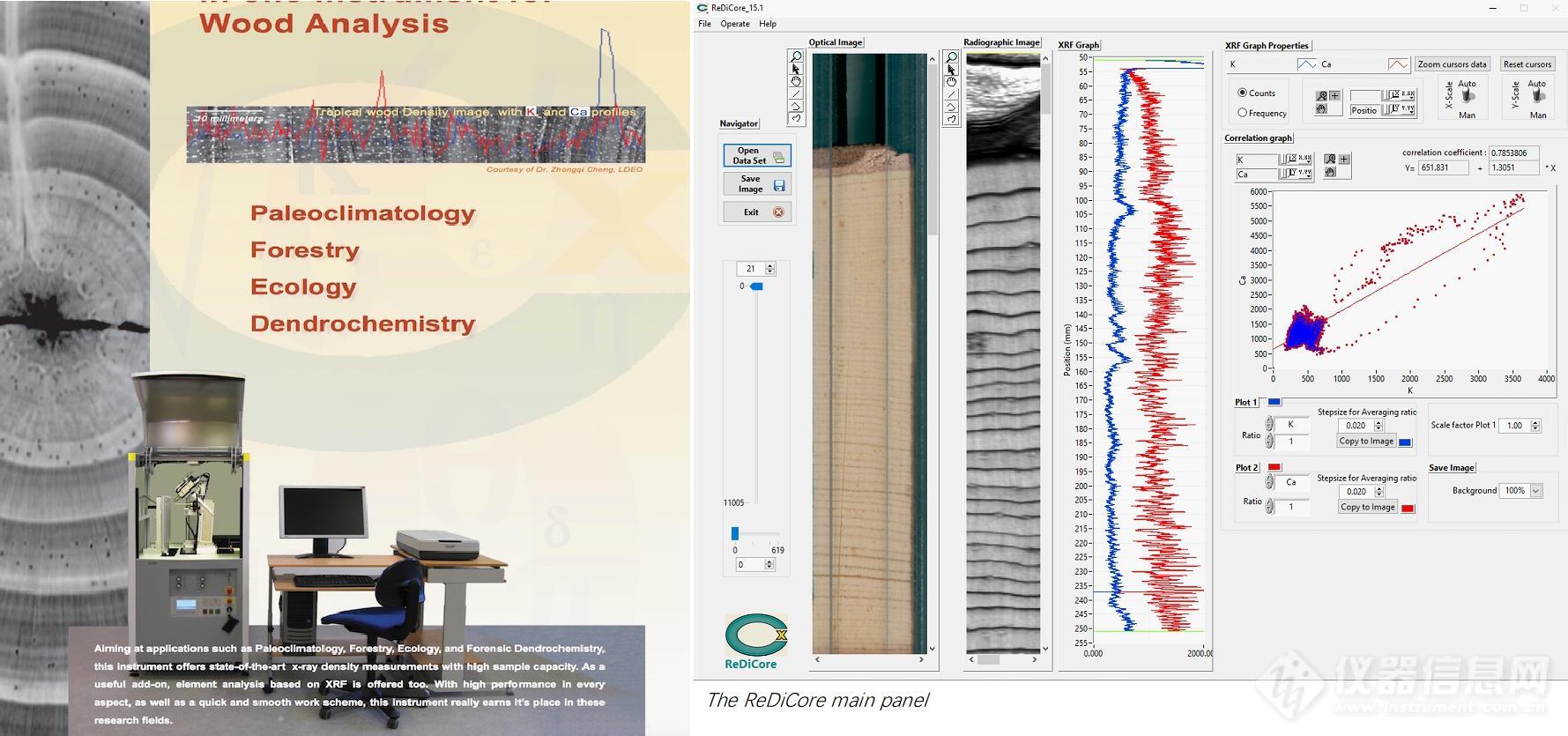Select the freehand lasso tool beside Optical Image
Viewport: 1568px width, 736px height.
pos(795,118)
